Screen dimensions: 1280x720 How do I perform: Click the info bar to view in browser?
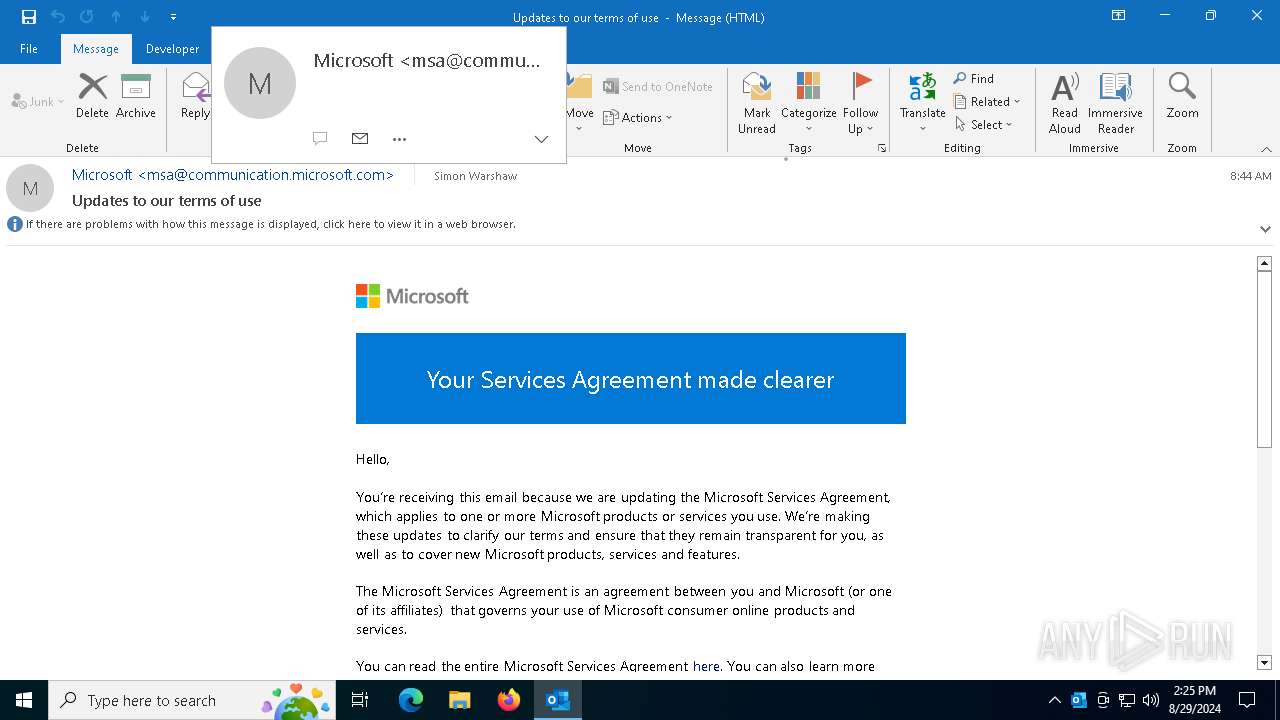271,224
